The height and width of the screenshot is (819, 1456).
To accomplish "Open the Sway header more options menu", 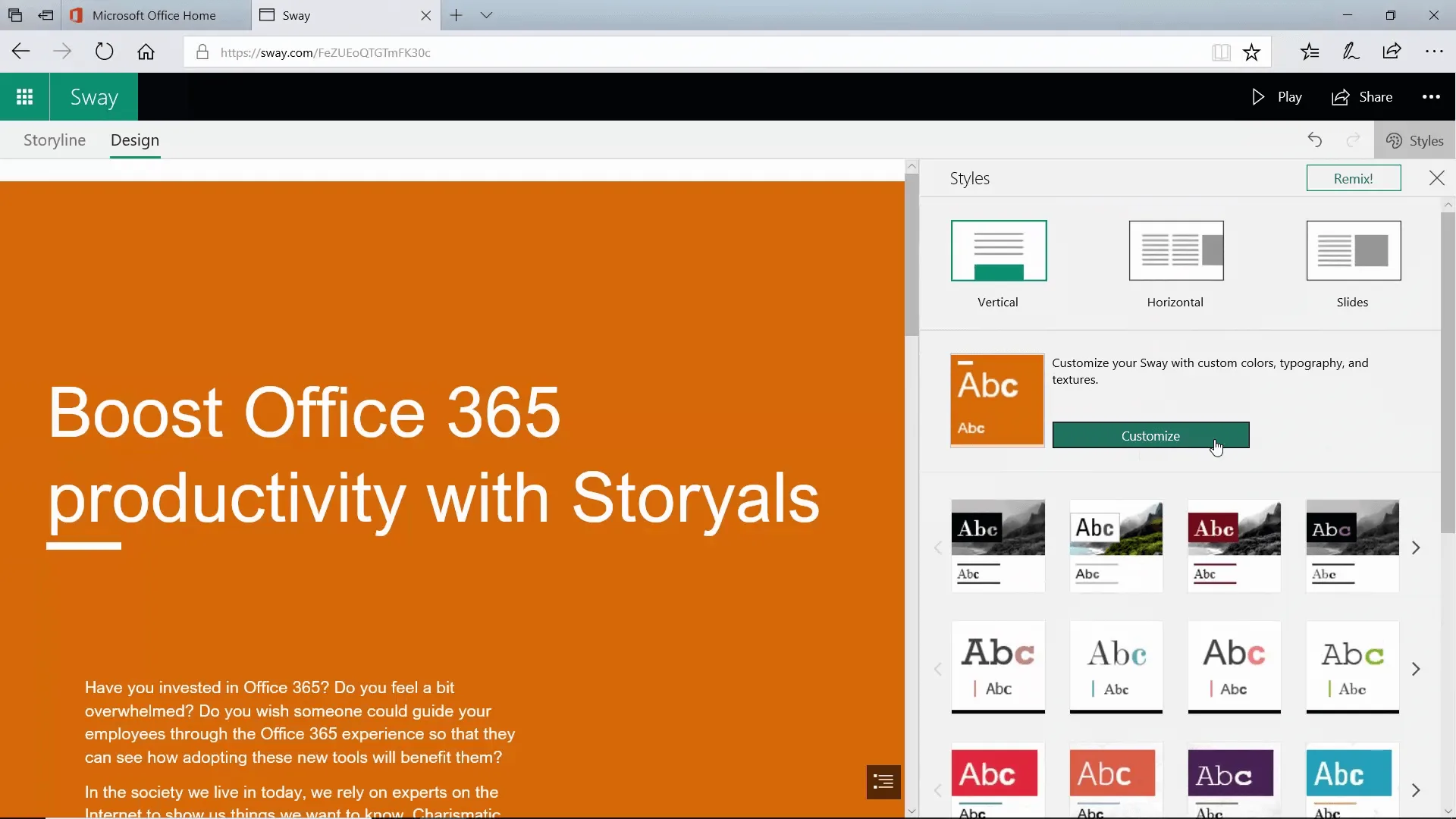I will (1431, 97).
